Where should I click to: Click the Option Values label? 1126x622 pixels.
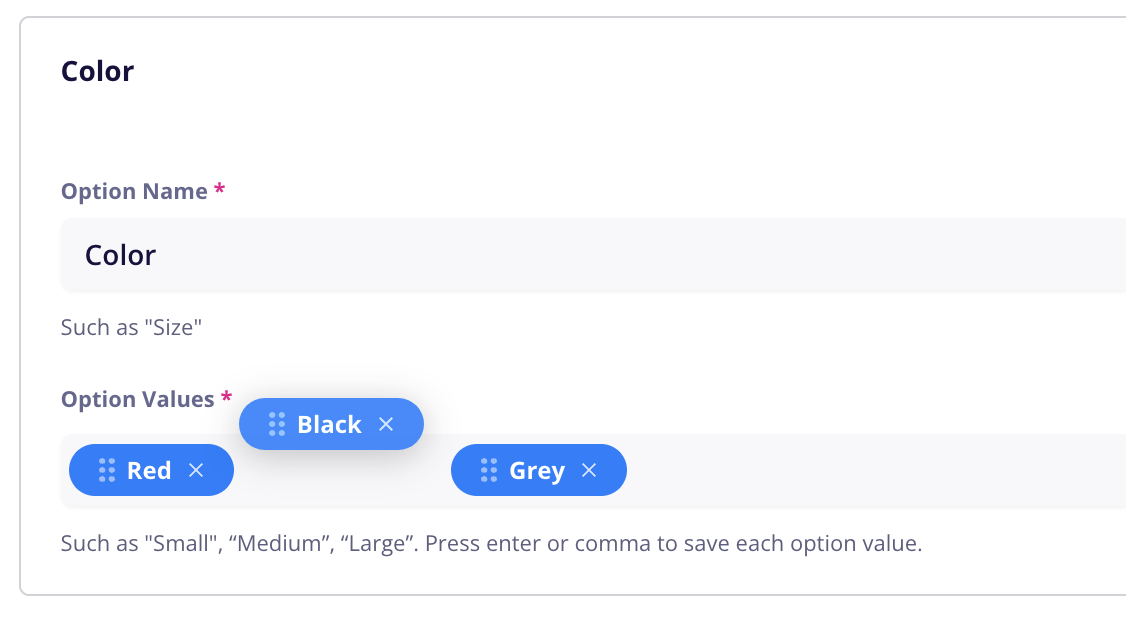(x=138, y=399)
